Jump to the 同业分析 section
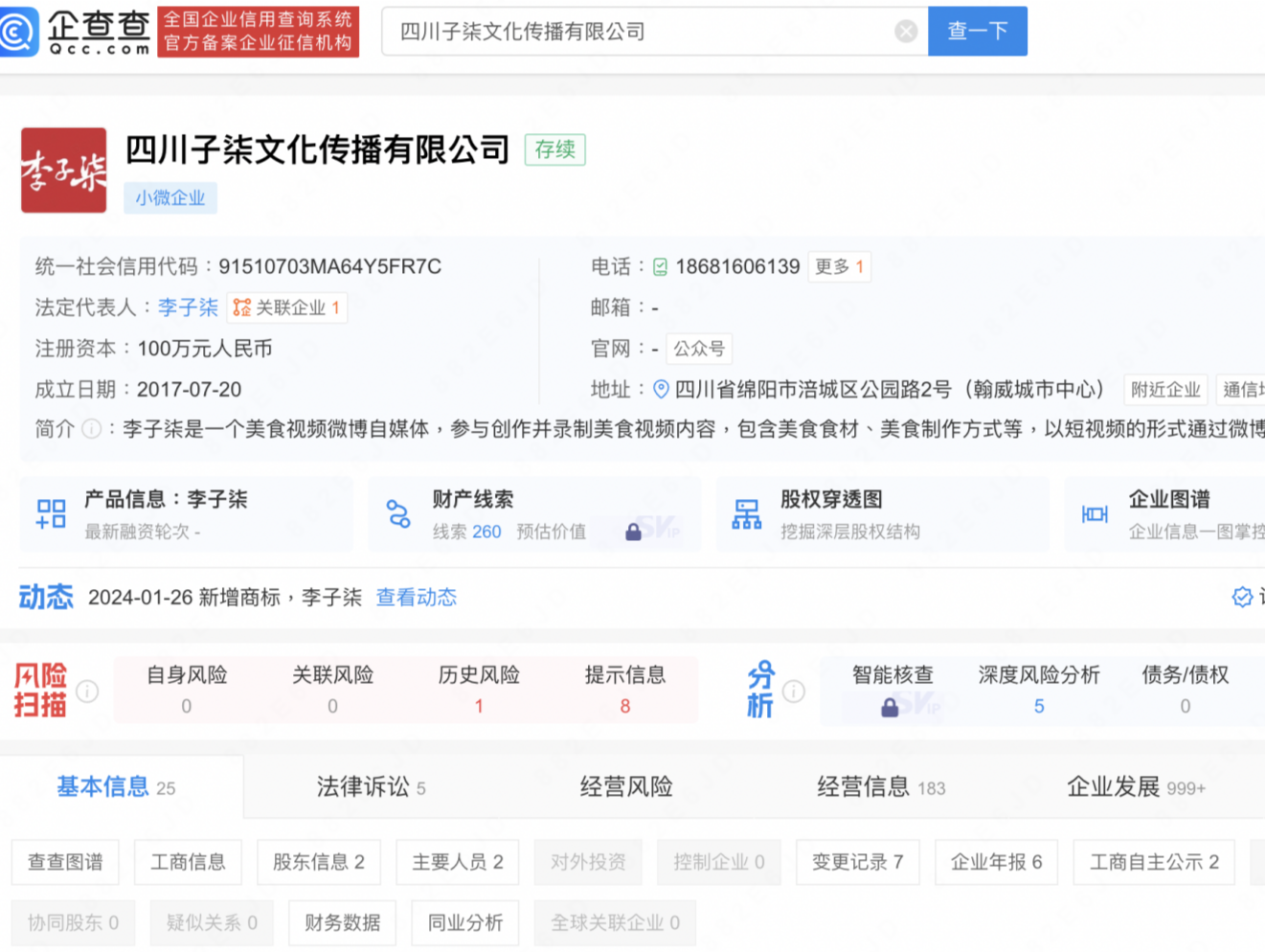 point(465,922)
